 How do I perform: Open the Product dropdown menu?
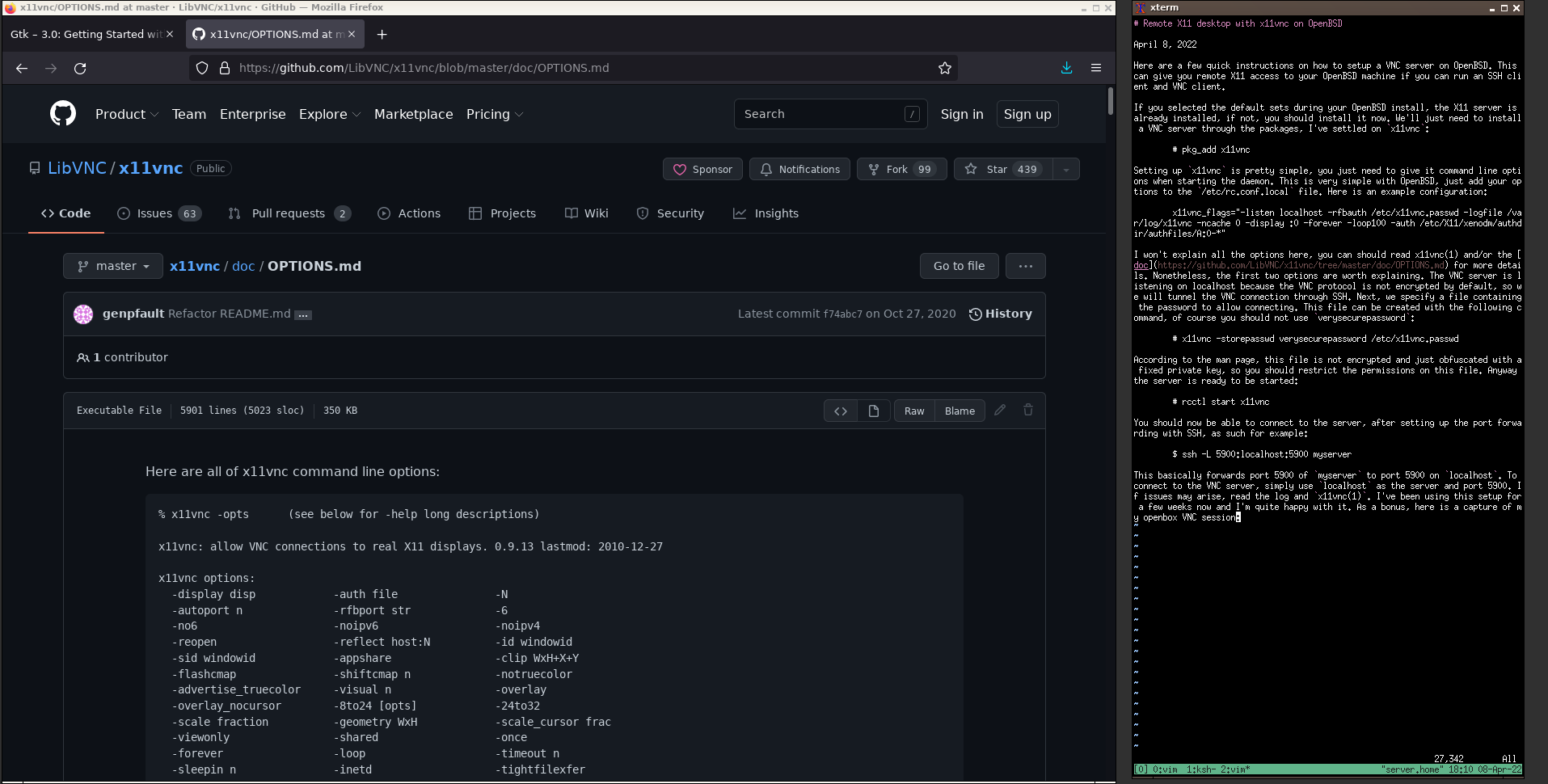[x=127, y=114]
